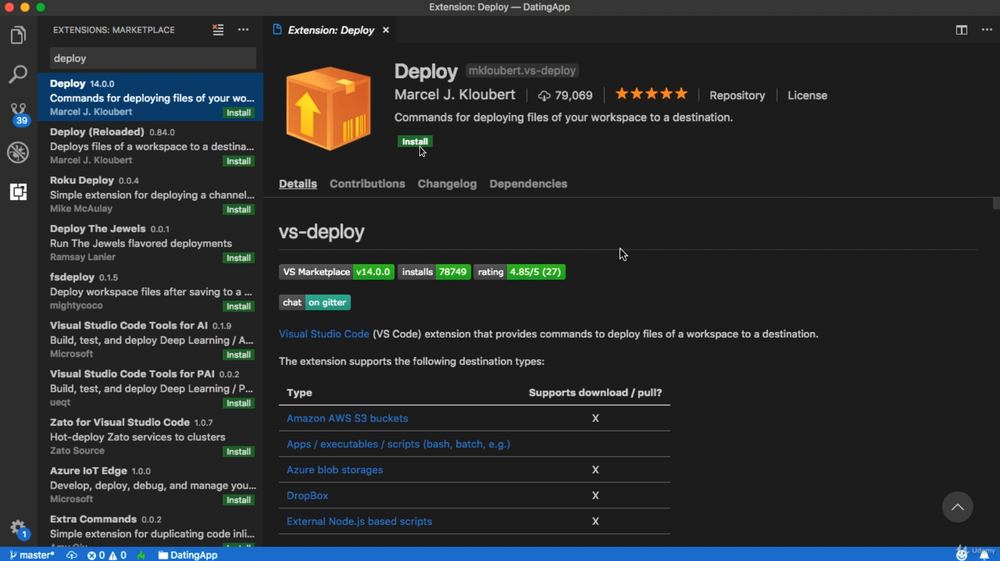Click the synchronize changes cloud icon

click(71, 555)
